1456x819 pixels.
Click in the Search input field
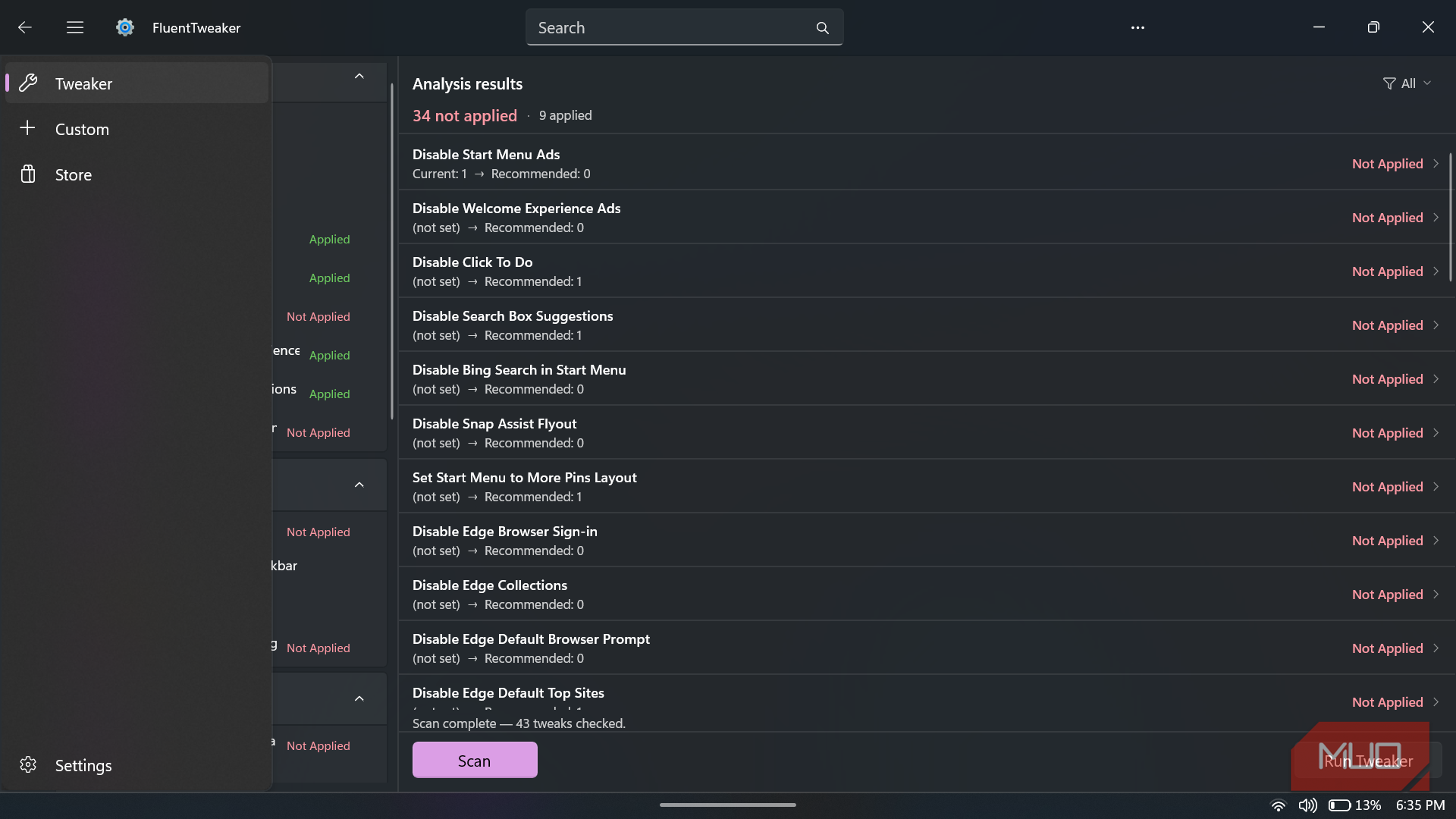pos(684,27)
